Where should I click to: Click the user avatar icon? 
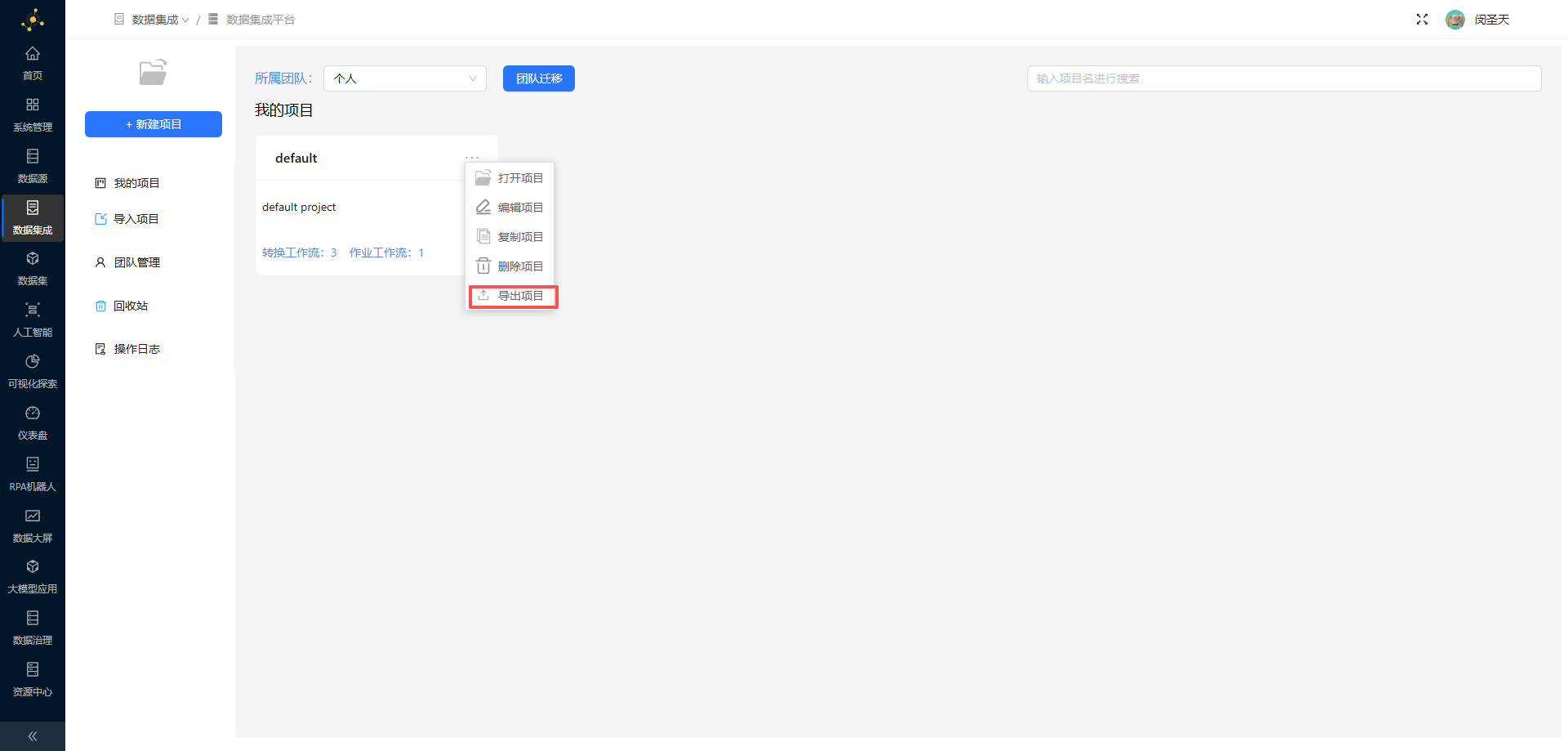1454,20
